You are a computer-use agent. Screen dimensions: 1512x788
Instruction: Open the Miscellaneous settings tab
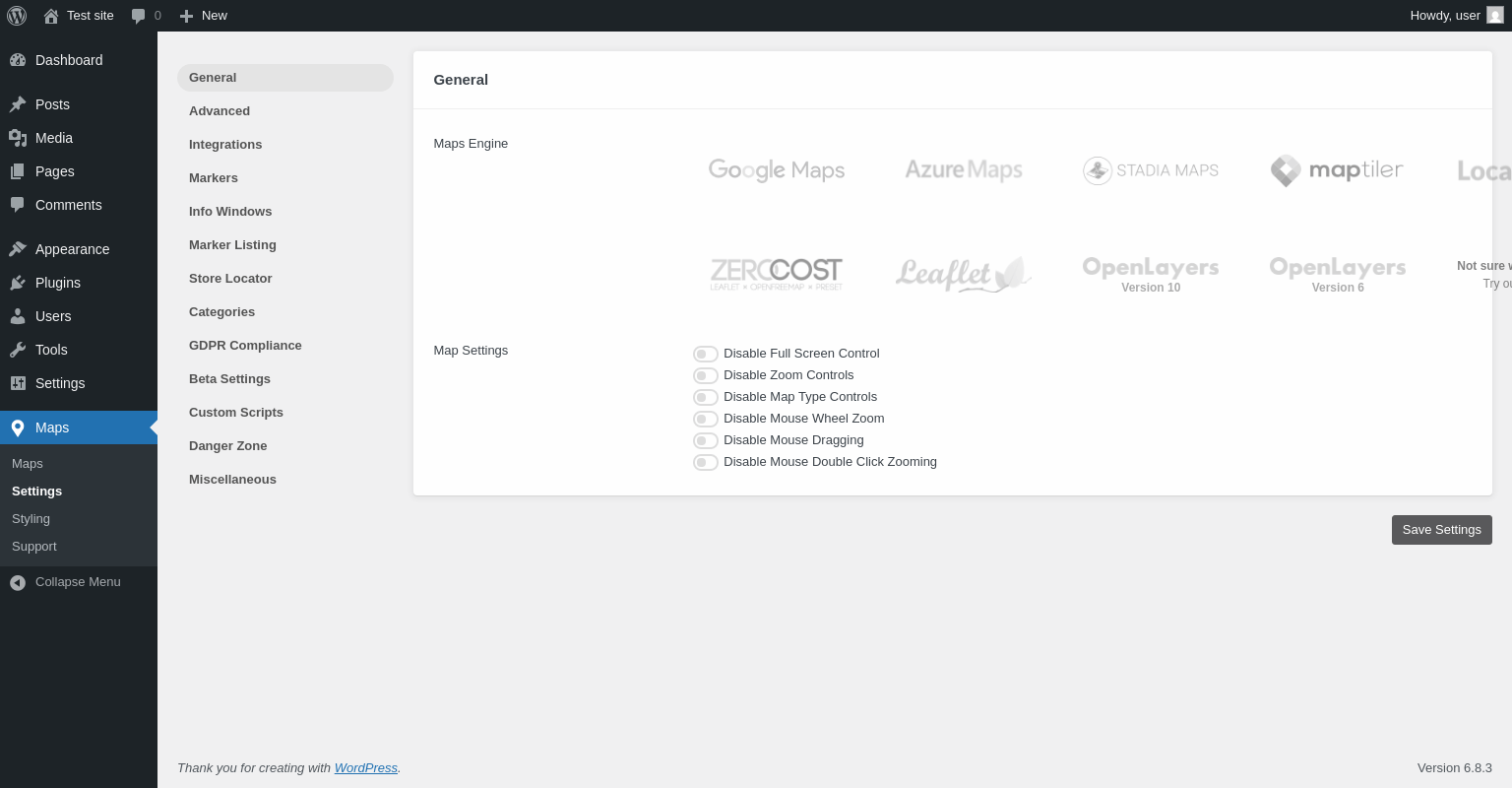point(285,480)
